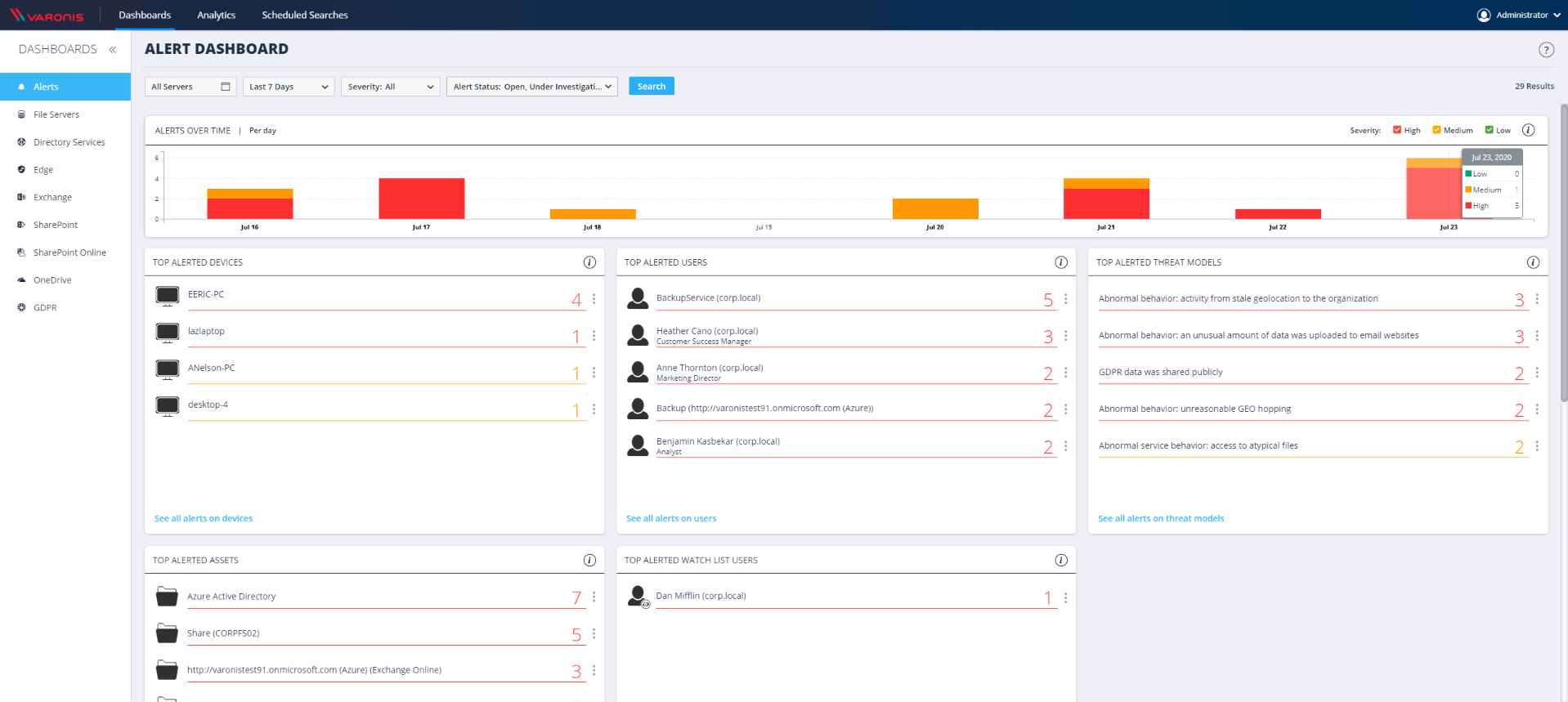Toggle High severity checkbox
The width and height of the screenshot is (1568, 702).
tap(1397, 130)
